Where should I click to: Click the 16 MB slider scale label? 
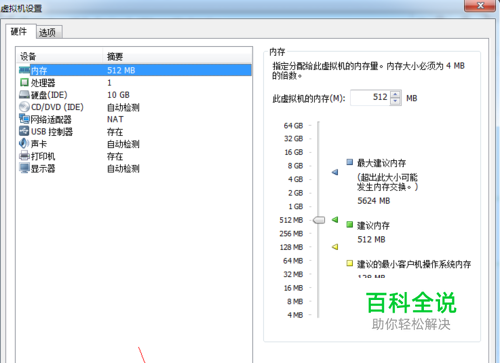(x=293, y=288)
